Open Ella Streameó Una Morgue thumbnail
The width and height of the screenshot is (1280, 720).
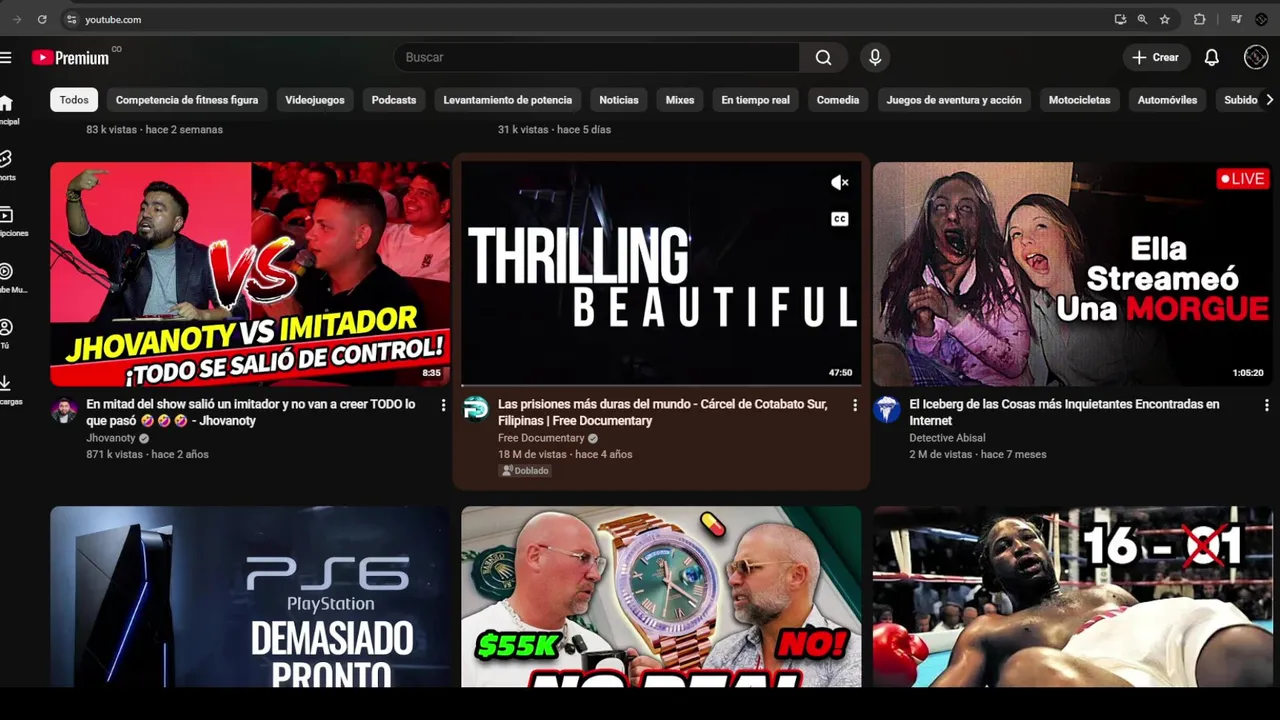tap(1072, 274)
